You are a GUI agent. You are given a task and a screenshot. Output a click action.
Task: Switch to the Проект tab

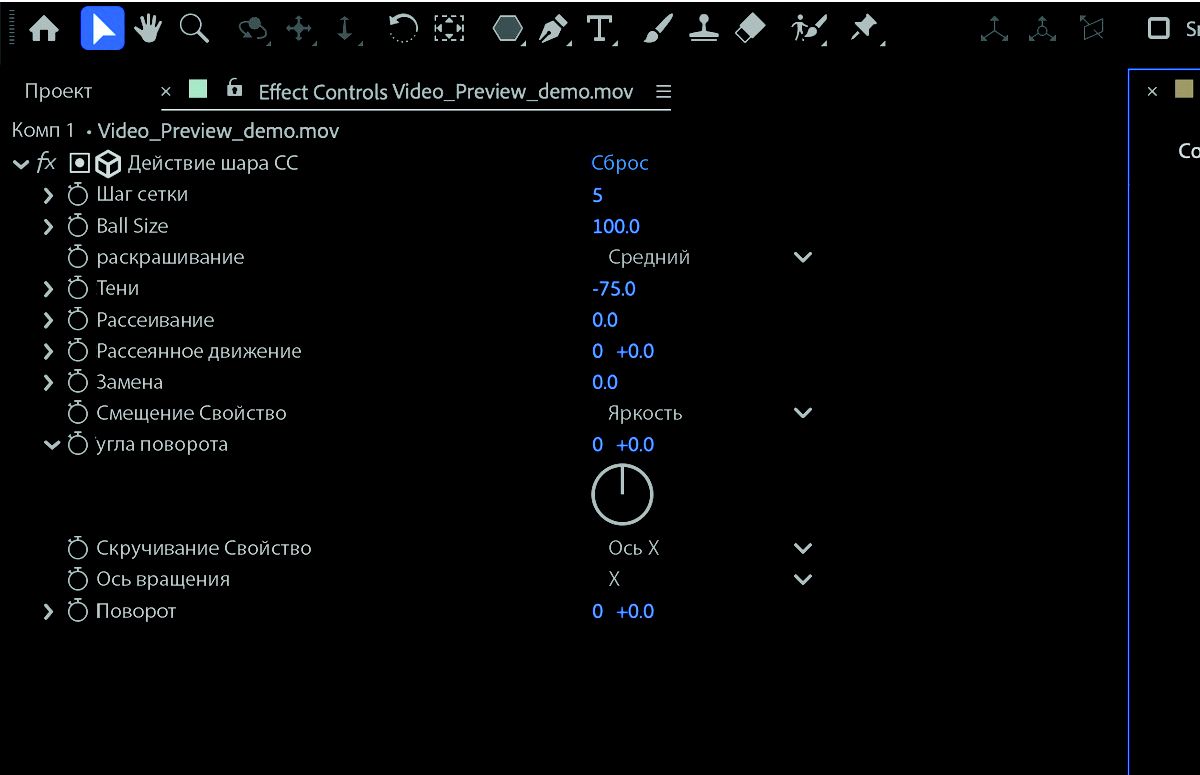(58, 91)
